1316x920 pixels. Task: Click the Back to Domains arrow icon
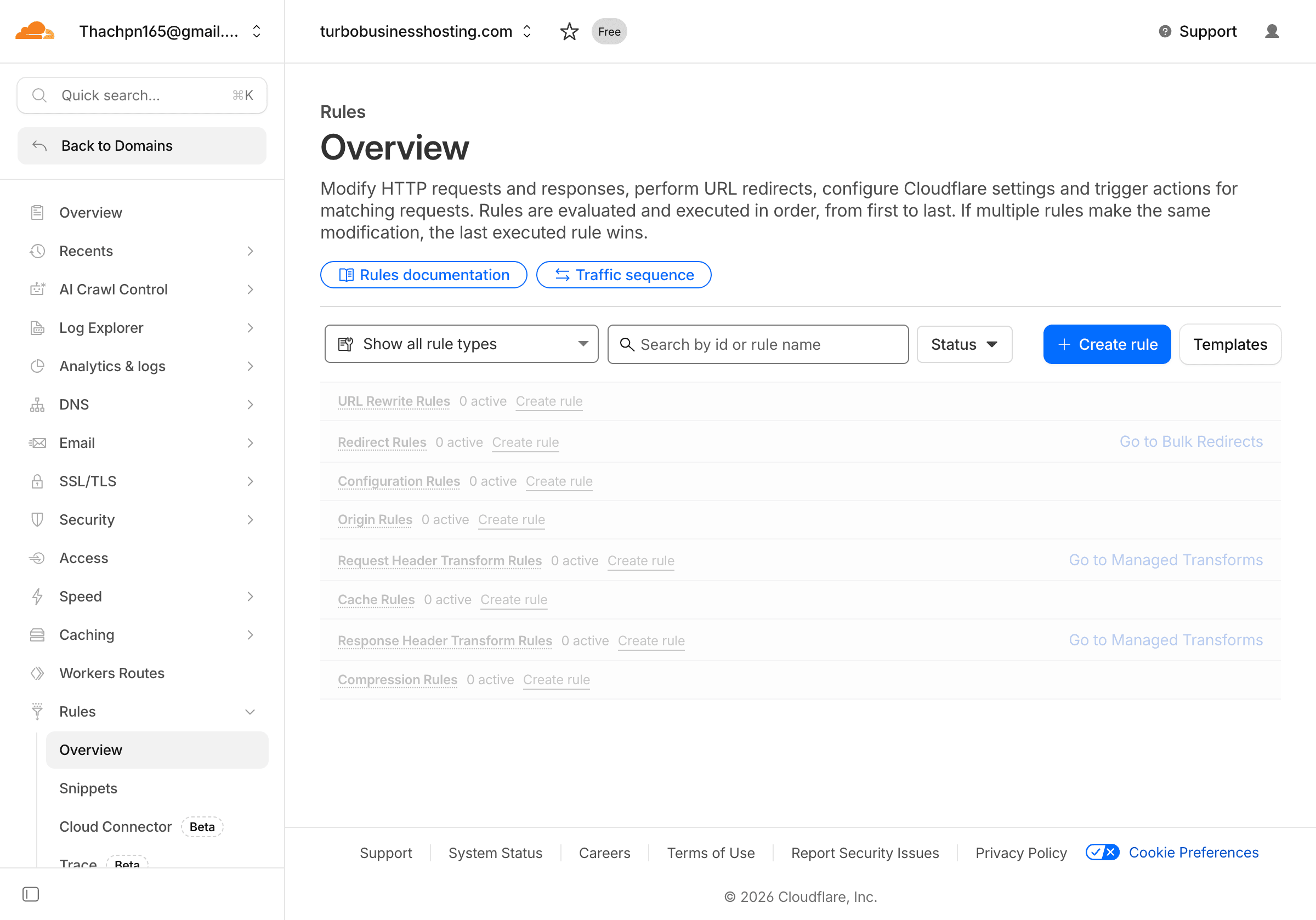click(39, 146)
